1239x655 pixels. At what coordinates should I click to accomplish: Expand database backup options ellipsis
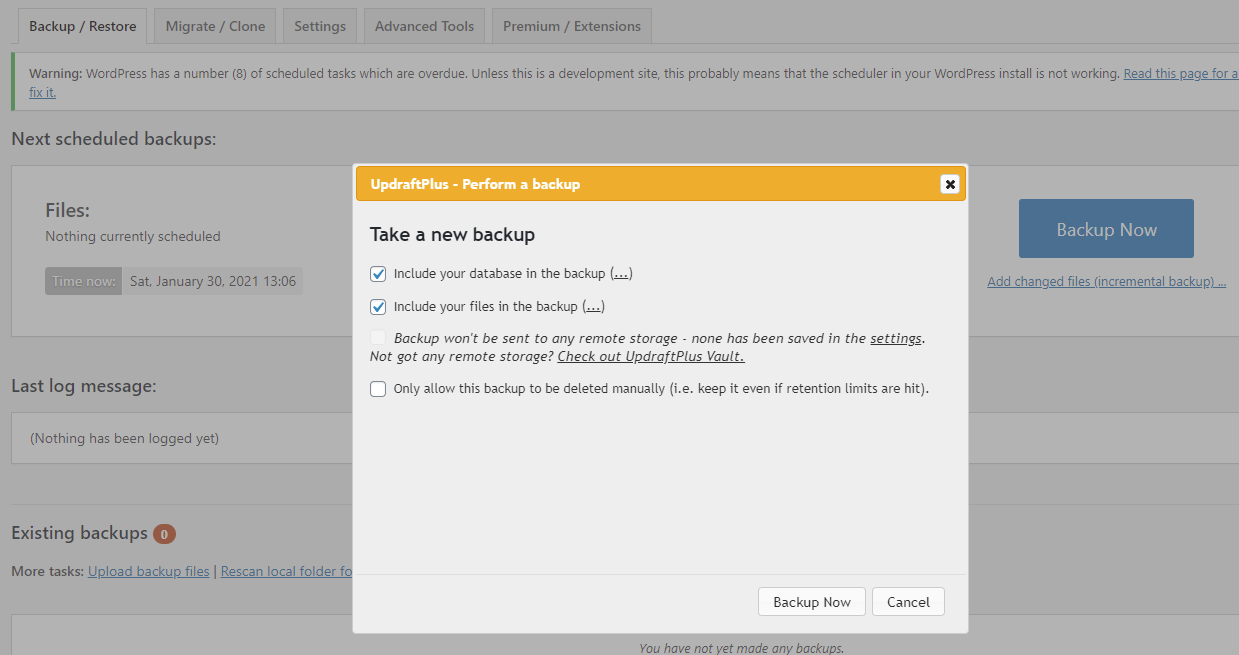(x=621, y=274)
